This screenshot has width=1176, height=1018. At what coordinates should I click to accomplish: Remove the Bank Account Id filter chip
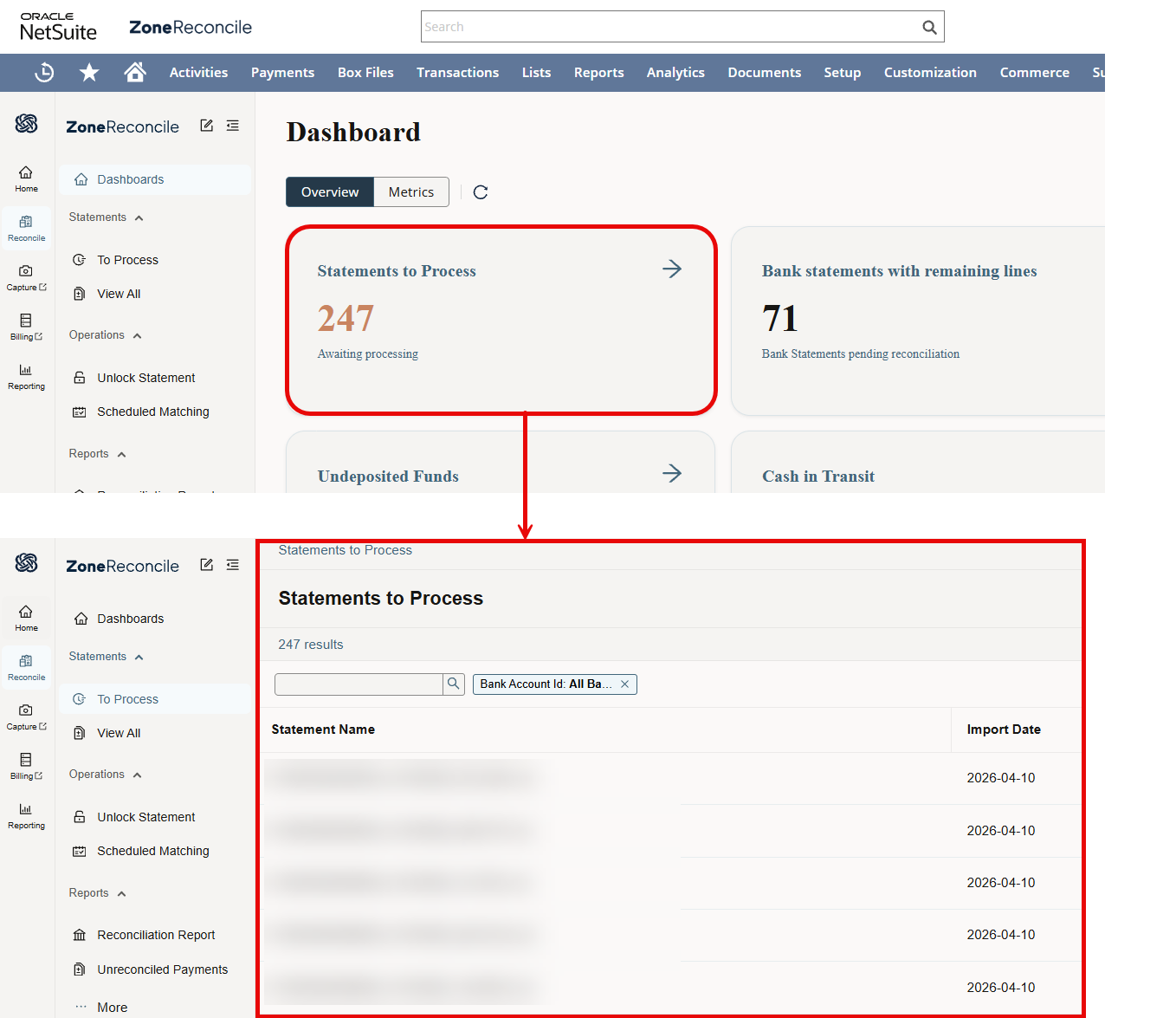point(624,684)
